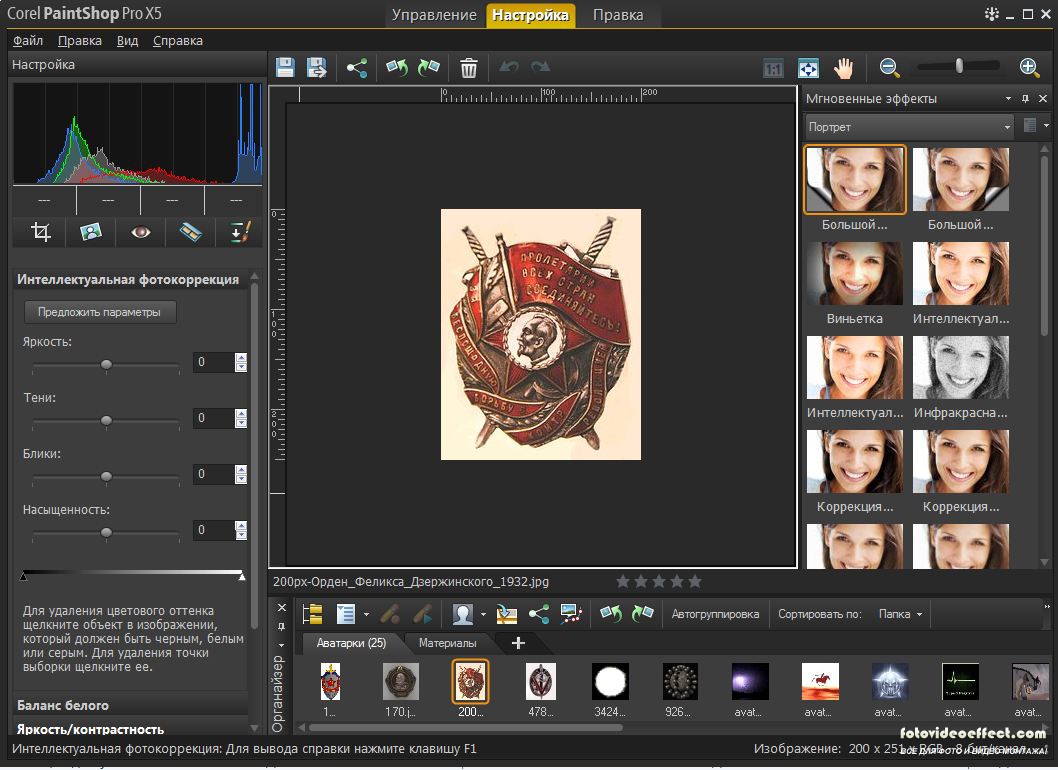Click Автогруппировка button
This screenshot has height=770, width=1058.
[715, 614]
